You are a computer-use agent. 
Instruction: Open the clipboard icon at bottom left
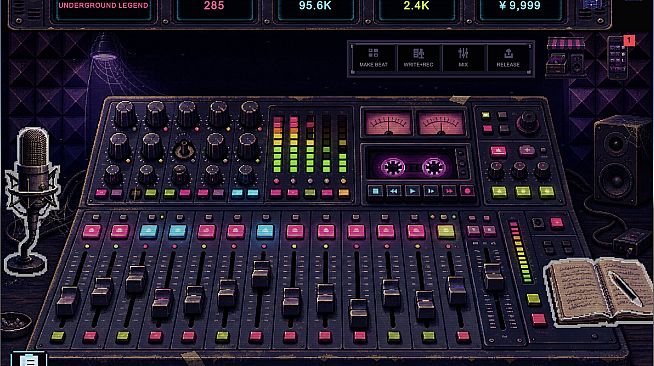29,359
